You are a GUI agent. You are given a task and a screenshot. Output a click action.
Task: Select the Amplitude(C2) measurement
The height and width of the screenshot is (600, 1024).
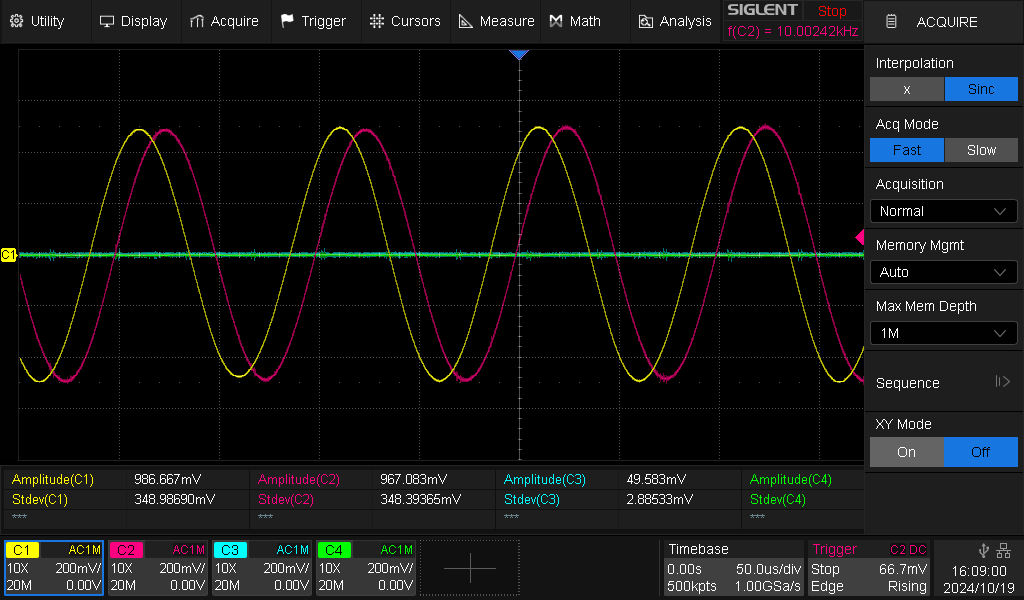pos(299,479)
